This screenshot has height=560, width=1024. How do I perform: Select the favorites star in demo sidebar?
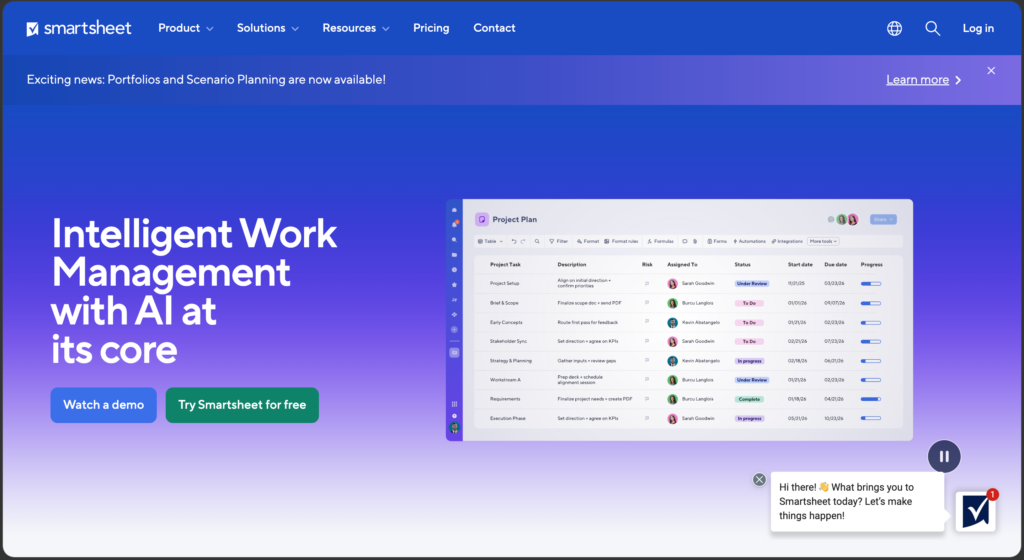click(455, 285)
